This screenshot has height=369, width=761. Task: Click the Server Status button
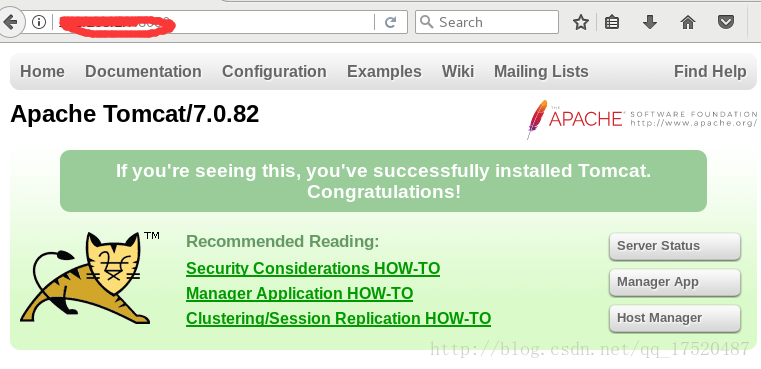[x=675, y=246]
